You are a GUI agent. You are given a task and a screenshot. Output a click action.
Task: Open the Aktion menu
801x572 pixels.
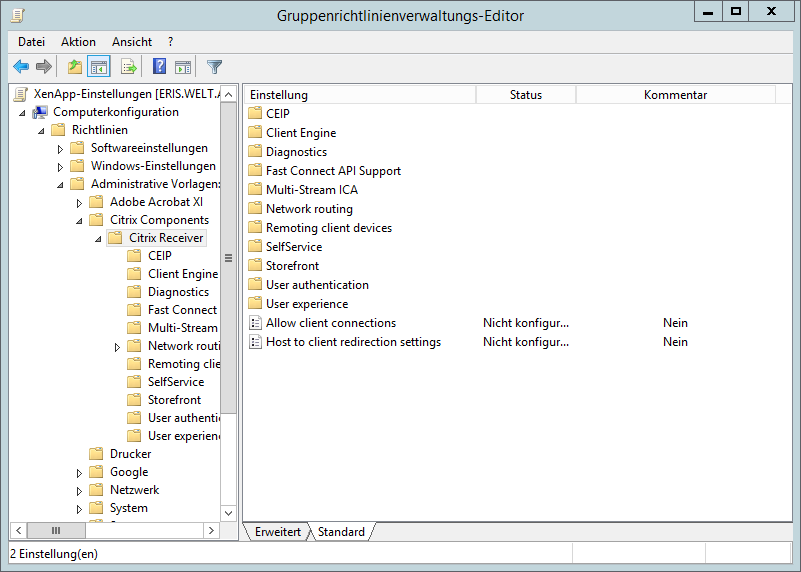(x=78, y=42)
